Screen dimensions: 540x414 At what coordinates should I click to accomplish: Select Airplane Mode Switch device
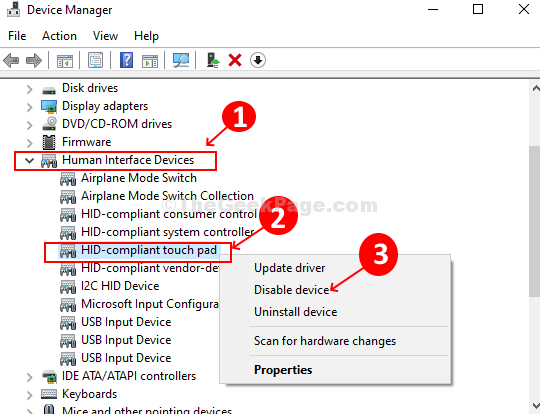coord(139,178)
